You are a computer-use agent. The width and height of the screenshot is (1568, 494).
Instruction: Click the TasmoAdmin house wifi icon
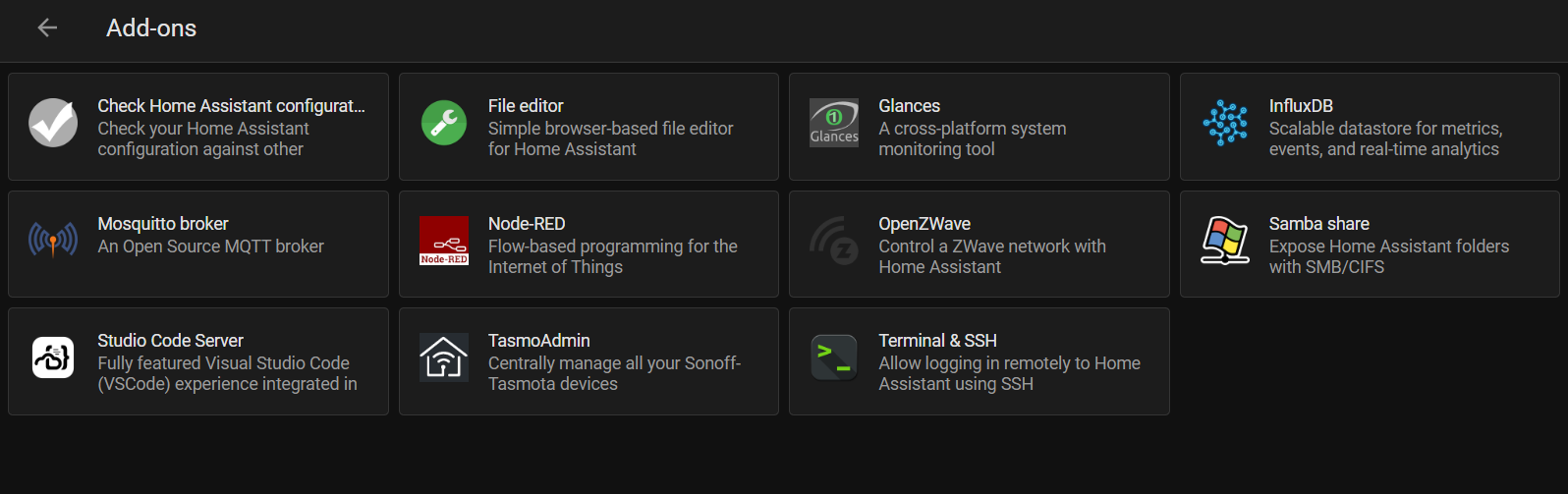click(444, 357)
